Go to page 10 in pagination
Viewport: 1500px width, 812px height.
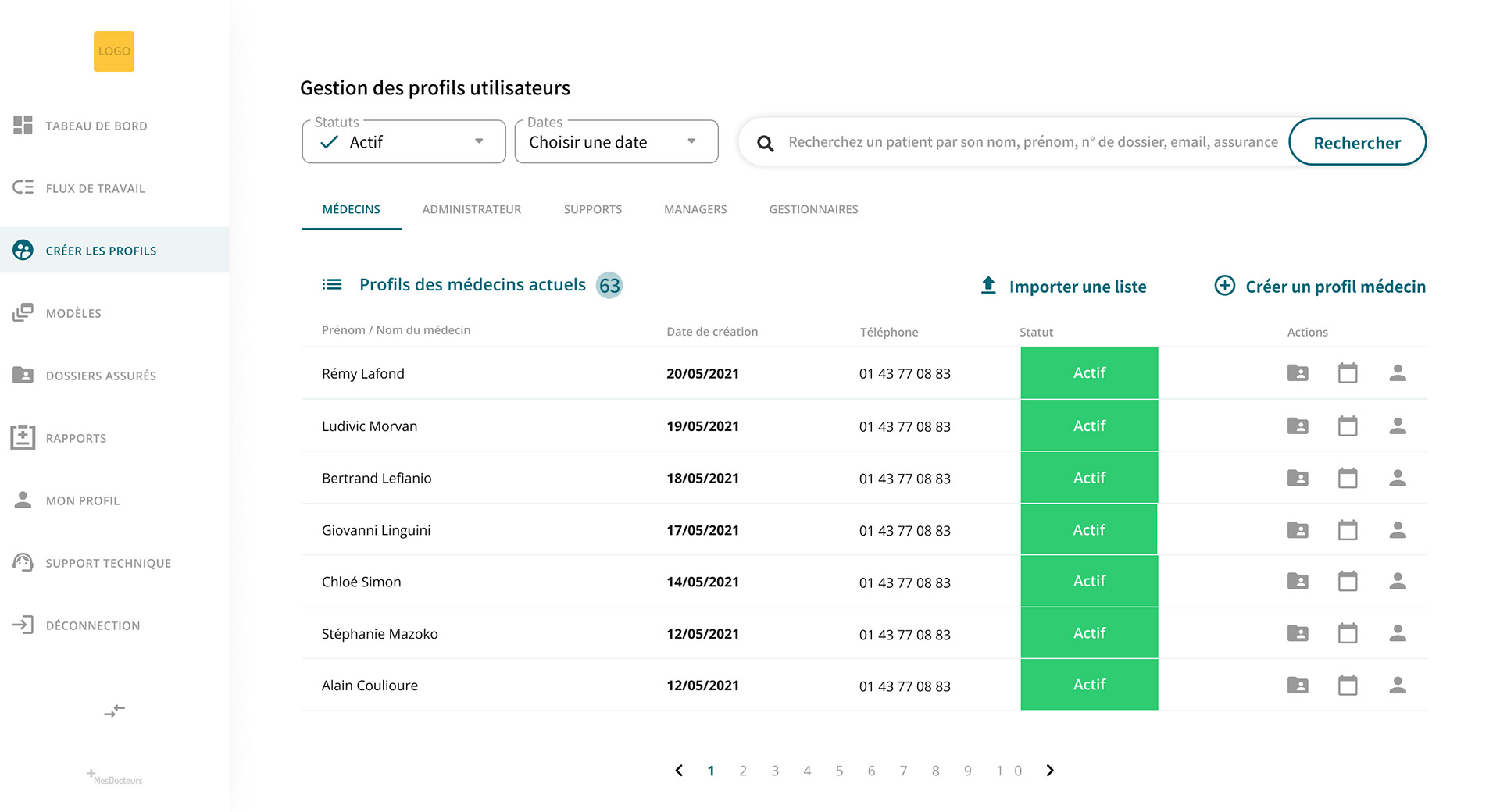(x=1009, y=771)
